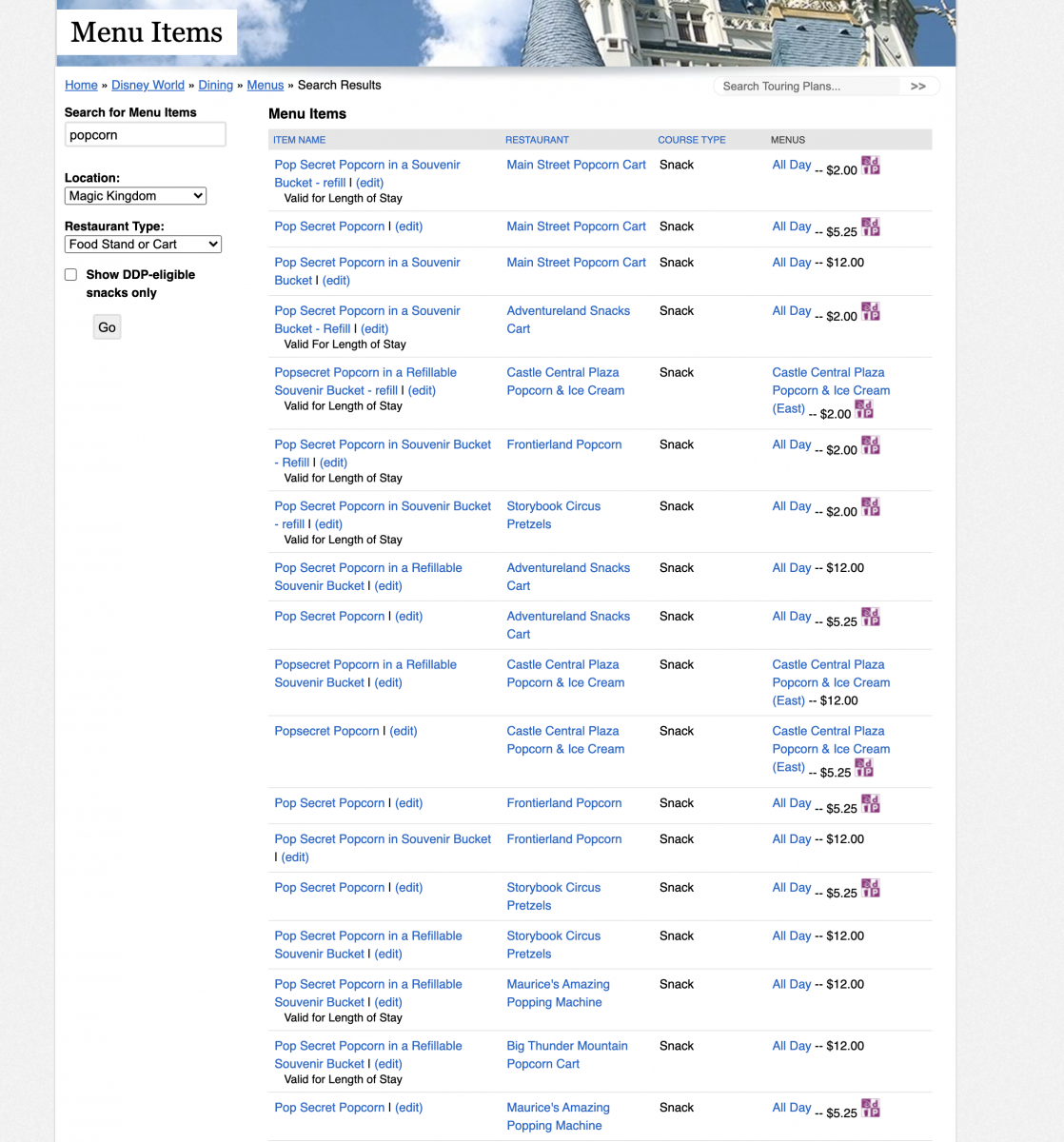Click into the menu item search field containing popcorn
The image size is (1064, 1142).
coord(145,135)
